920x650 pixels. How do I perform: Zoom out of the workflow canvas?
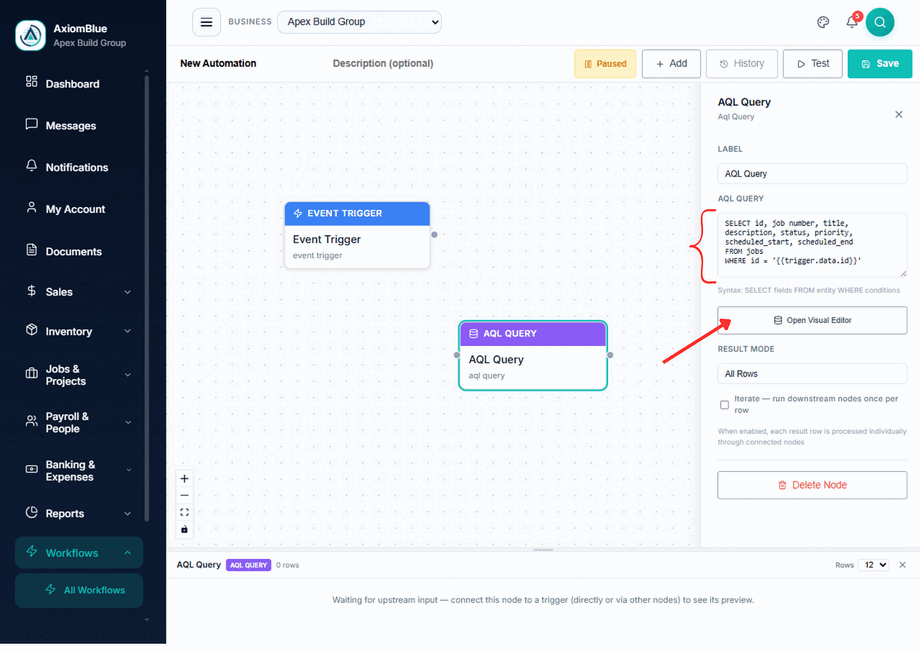pos(184,496)
